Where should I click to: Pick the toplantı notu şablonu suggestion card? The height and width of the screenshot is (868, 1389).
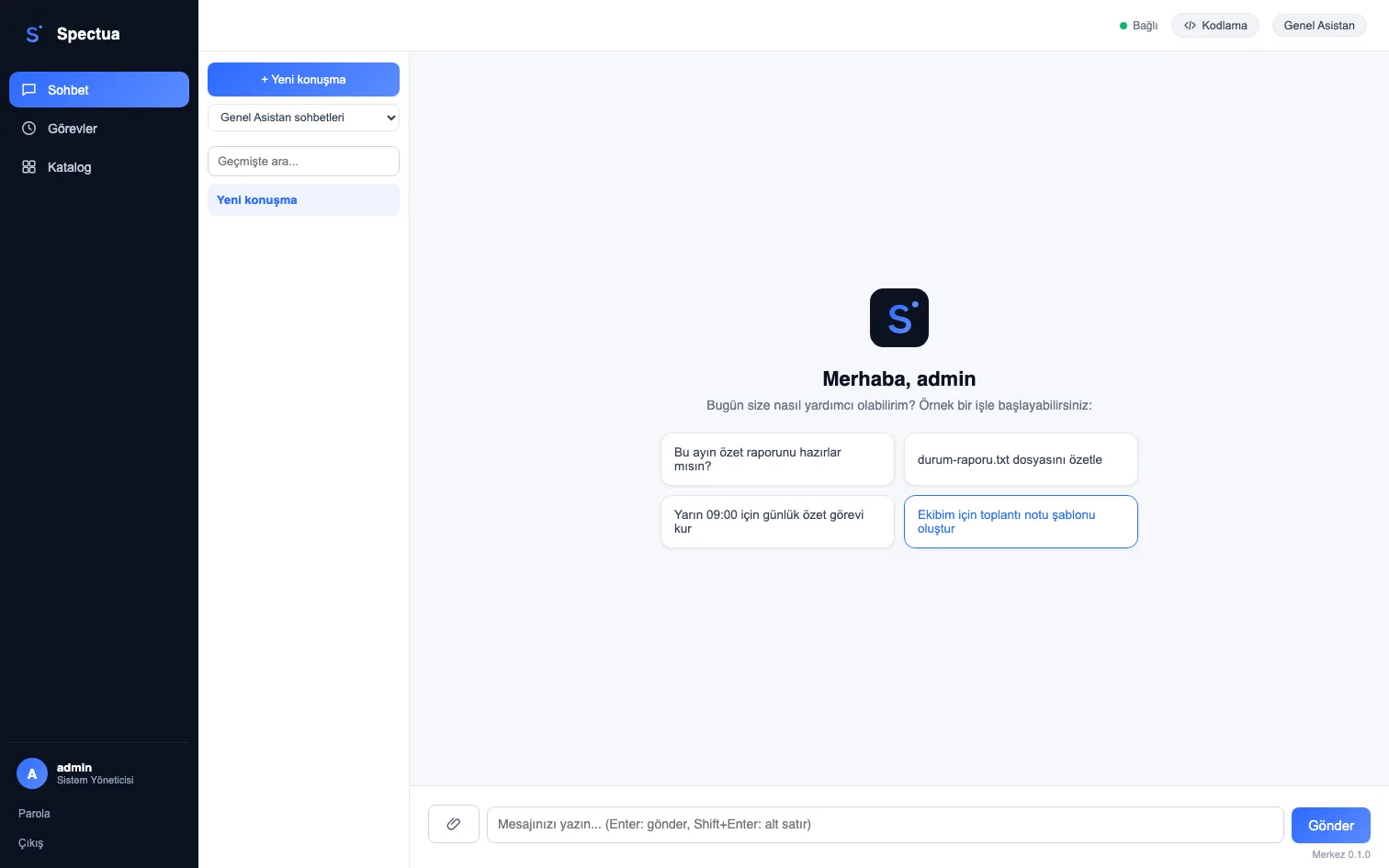click(1021, 522)
